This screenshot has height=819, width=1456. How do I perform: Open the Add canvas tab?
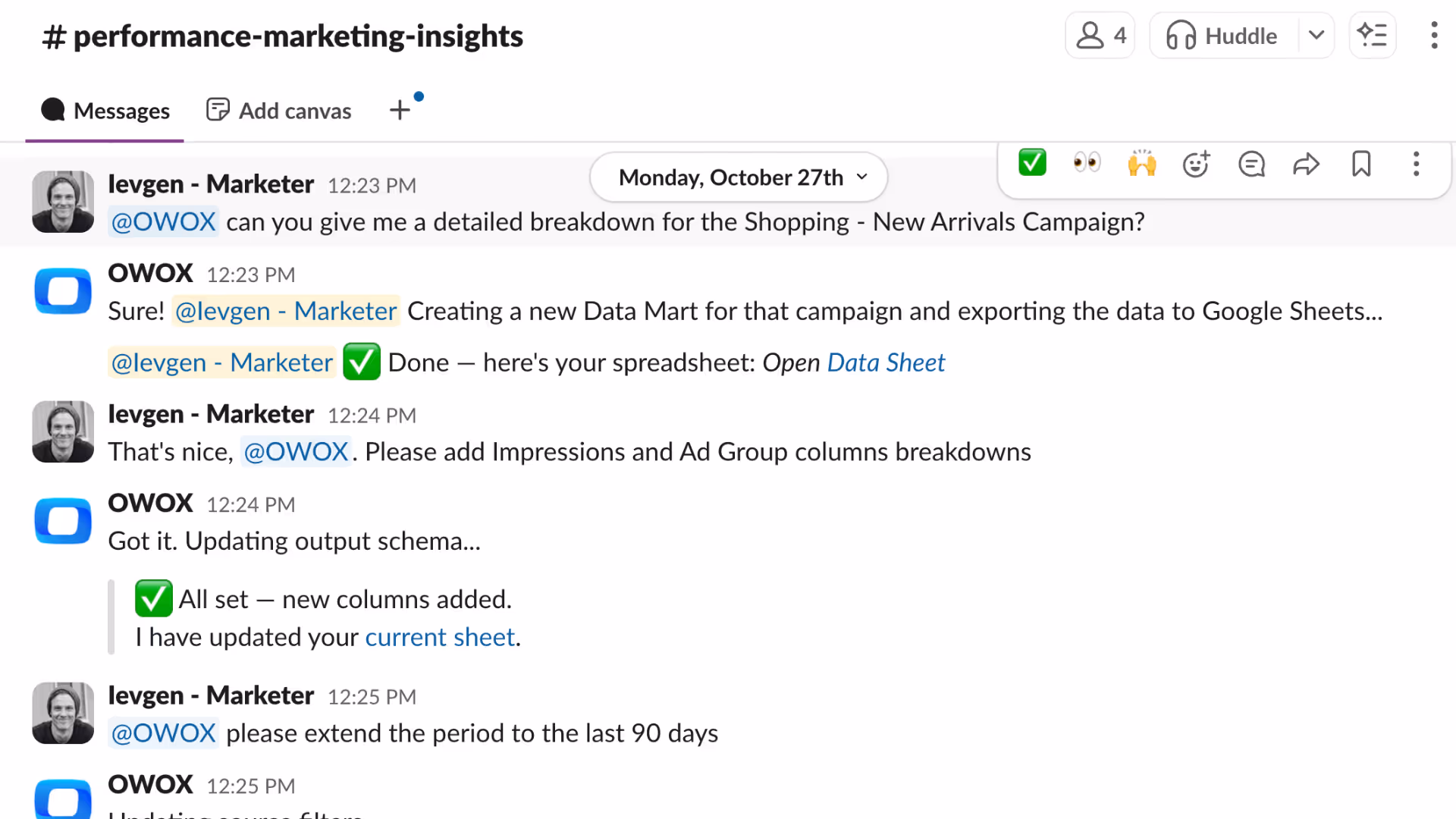(278, 110)
